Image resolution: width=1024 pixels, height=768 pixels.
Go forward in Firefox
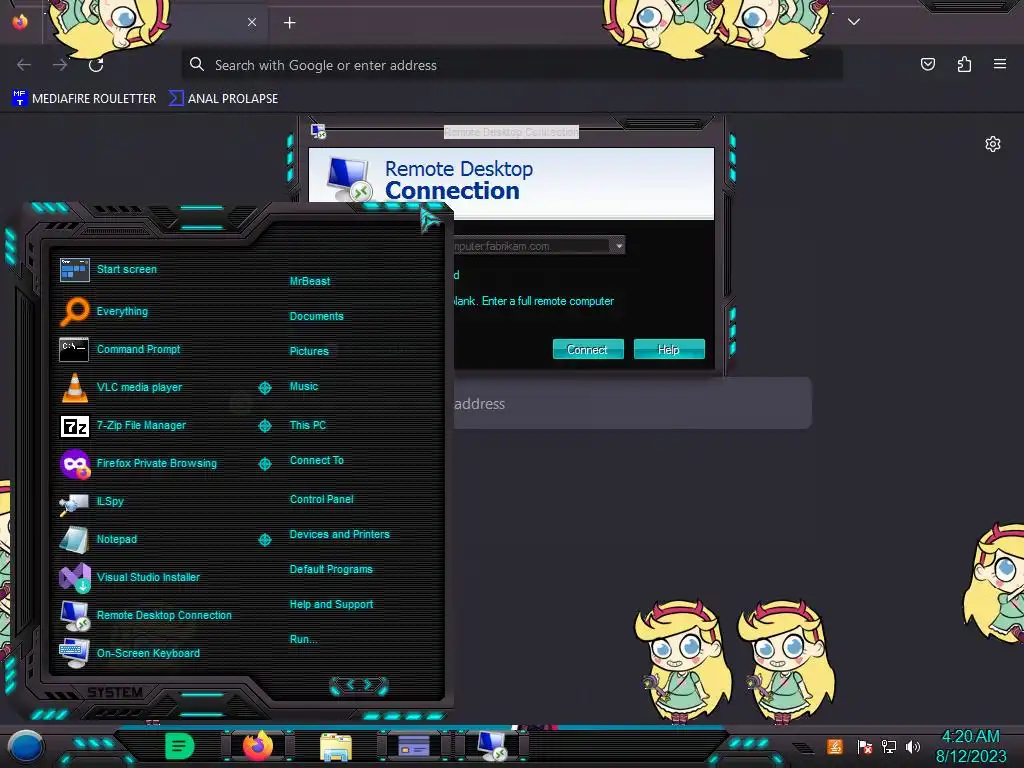[x=60, y=65]
